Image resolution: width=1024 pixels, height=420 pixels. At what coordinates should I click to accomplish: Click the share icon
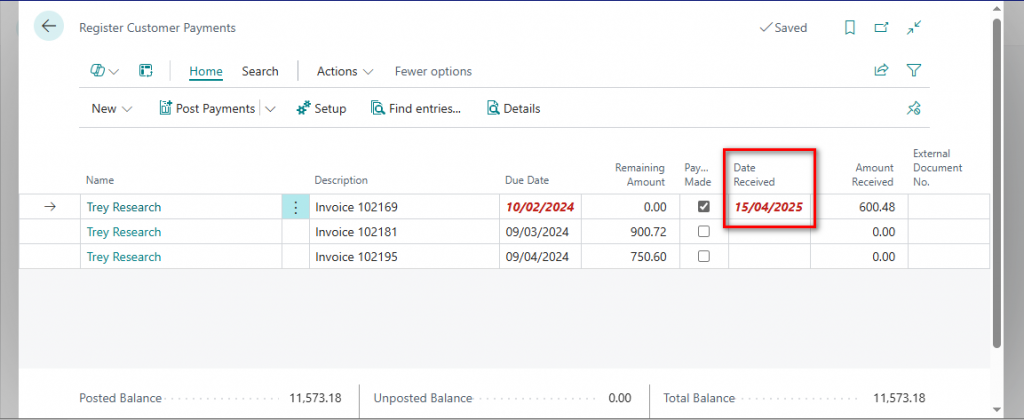881,71
